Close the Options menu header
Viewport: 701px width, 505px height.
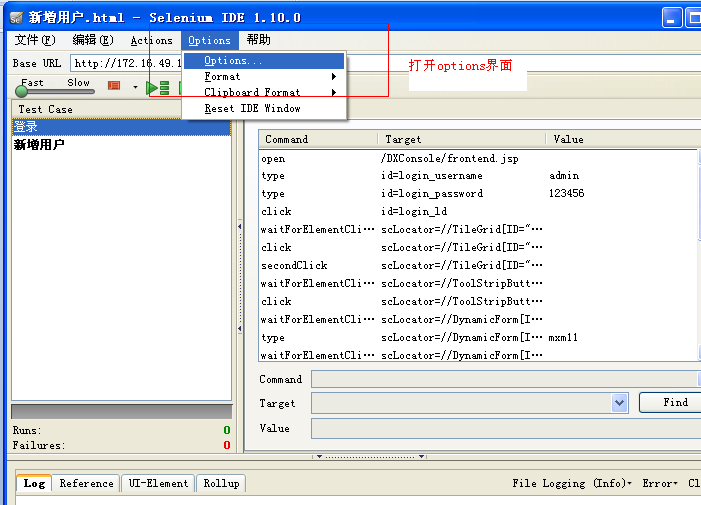pos(209,40)
